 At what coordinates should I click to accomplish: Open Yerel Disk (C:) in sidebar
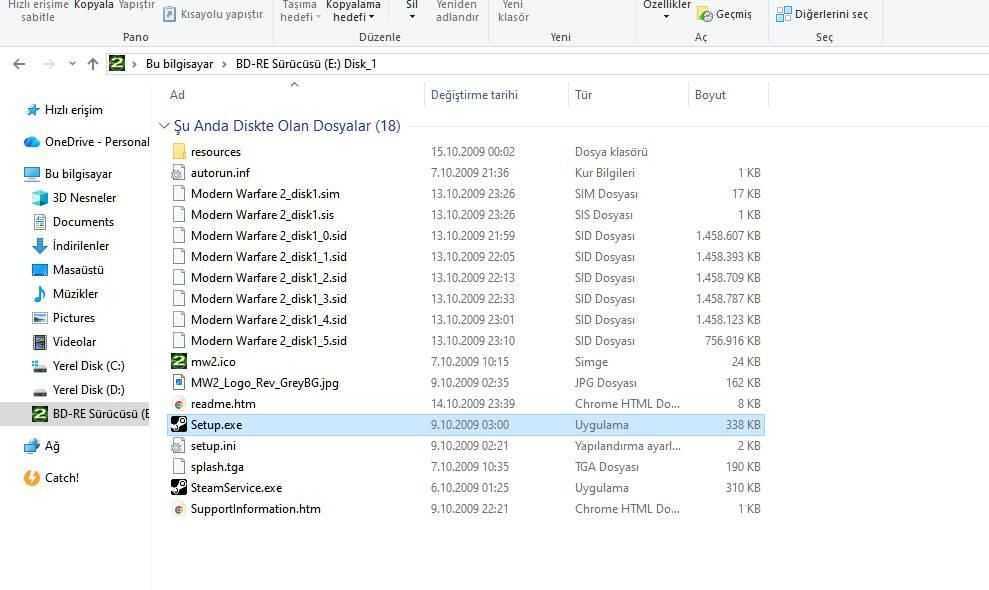(88, 365)
